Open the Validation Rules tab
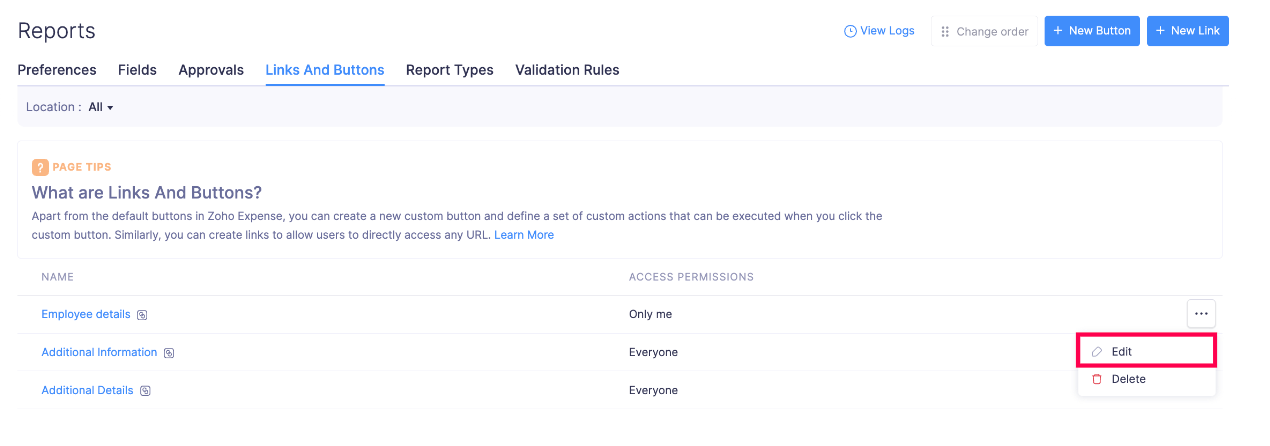Screen dimensions: 1270x446 [x=567, y=70]
